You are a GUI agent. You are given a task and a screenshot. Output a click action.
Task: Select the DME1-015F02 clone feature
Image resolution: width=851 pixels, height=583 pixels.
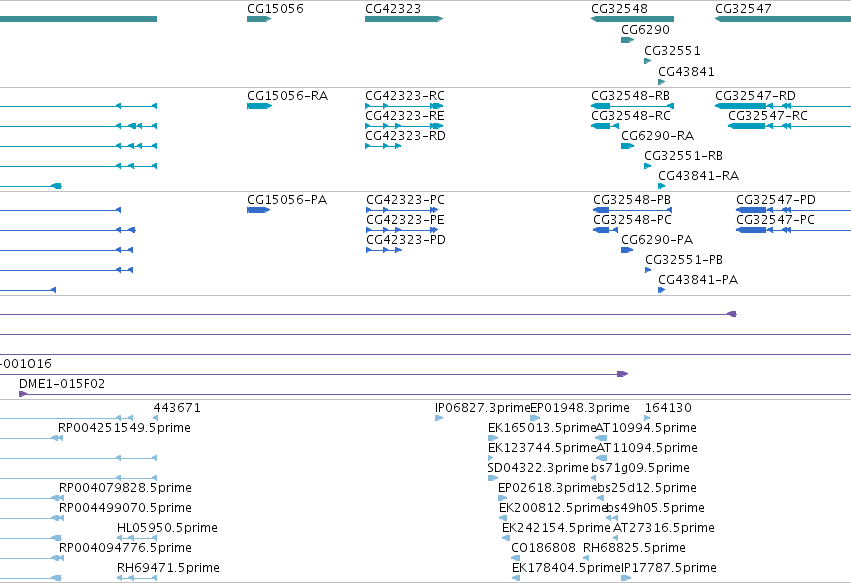[x=62, y=384]
